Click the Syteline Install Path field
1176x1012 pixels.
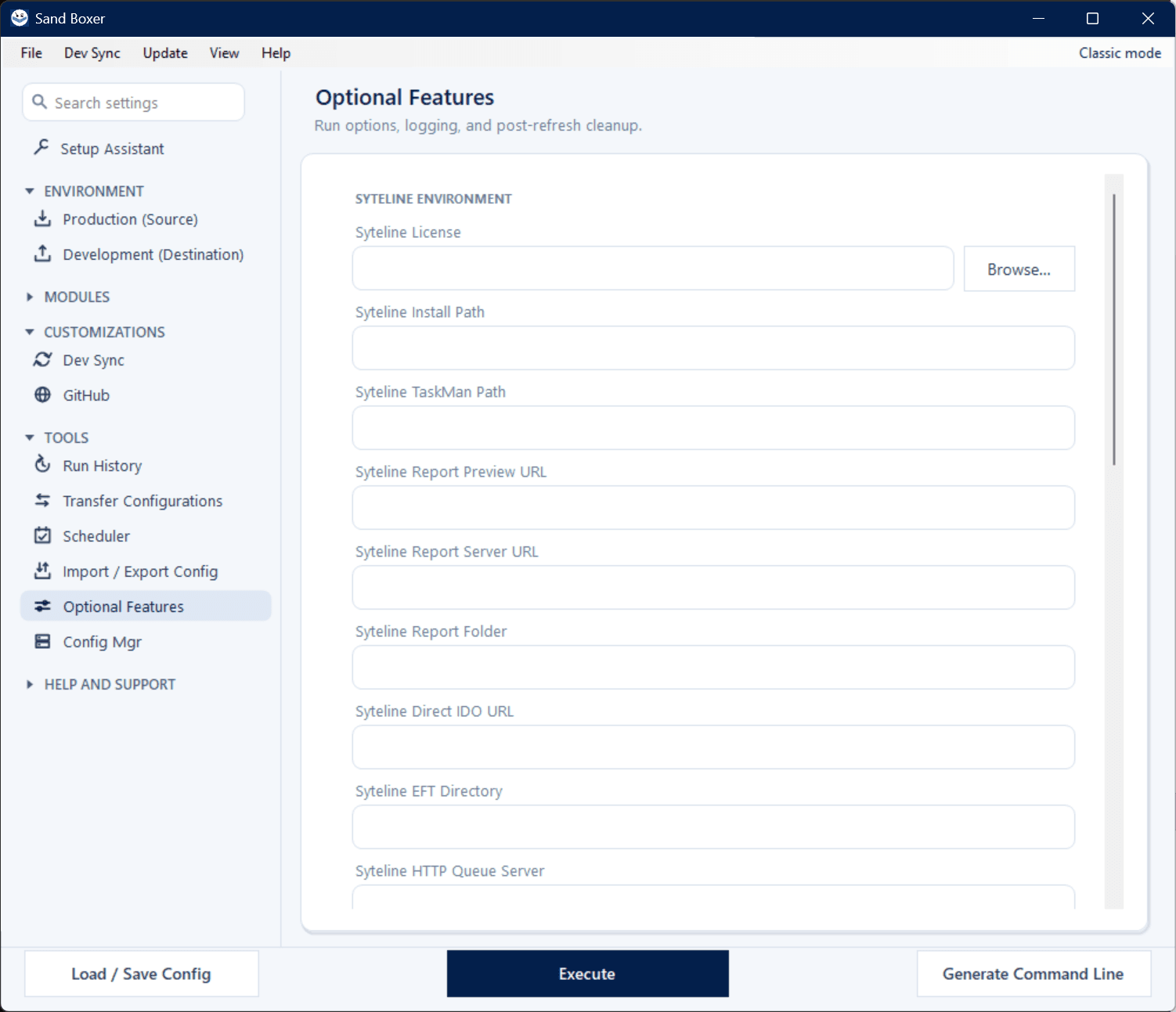tap(713, 348)
